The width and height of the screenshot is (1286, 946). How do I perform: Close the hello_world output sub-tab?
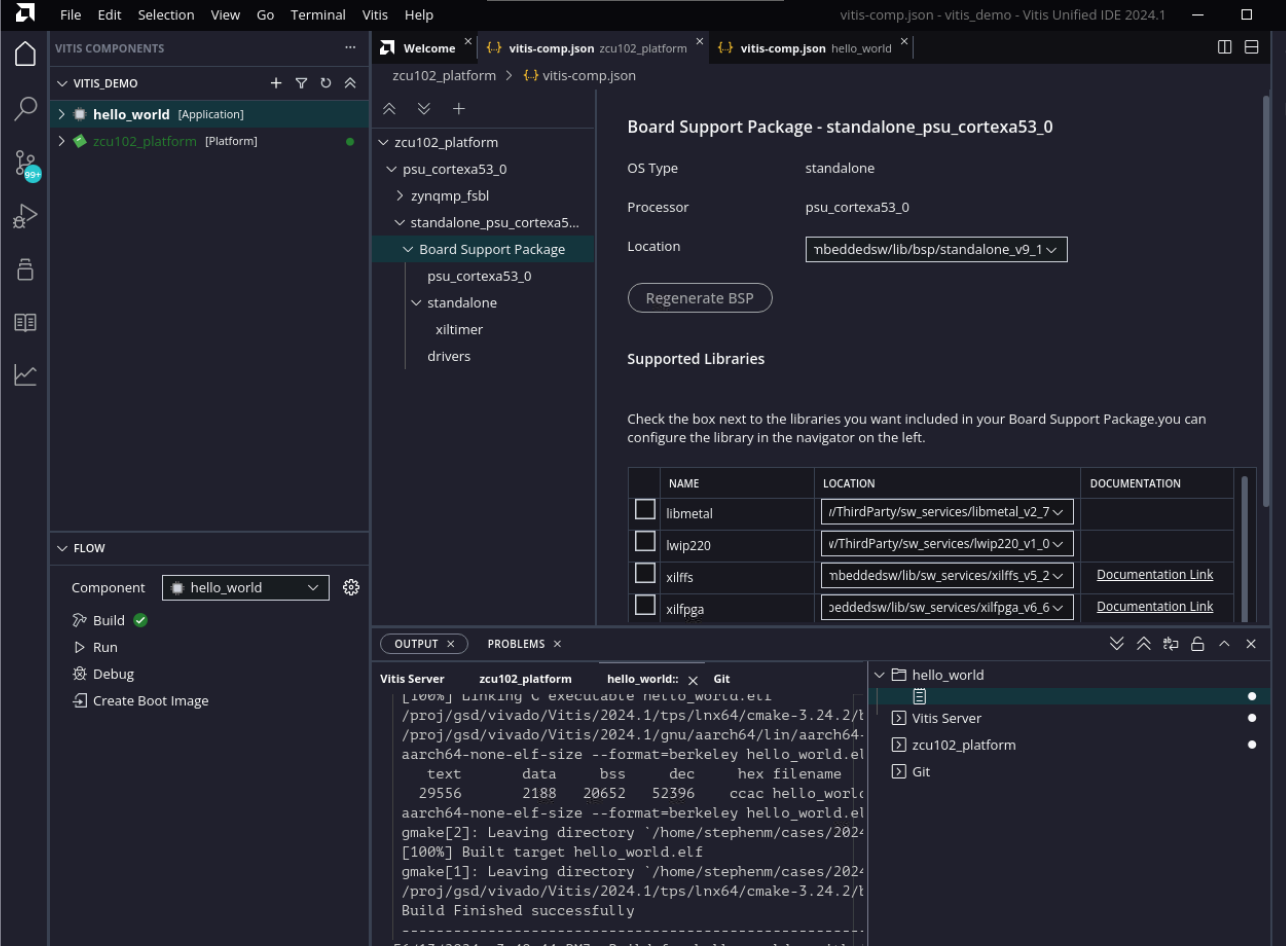pyautogui.click(x=693, y=680)
